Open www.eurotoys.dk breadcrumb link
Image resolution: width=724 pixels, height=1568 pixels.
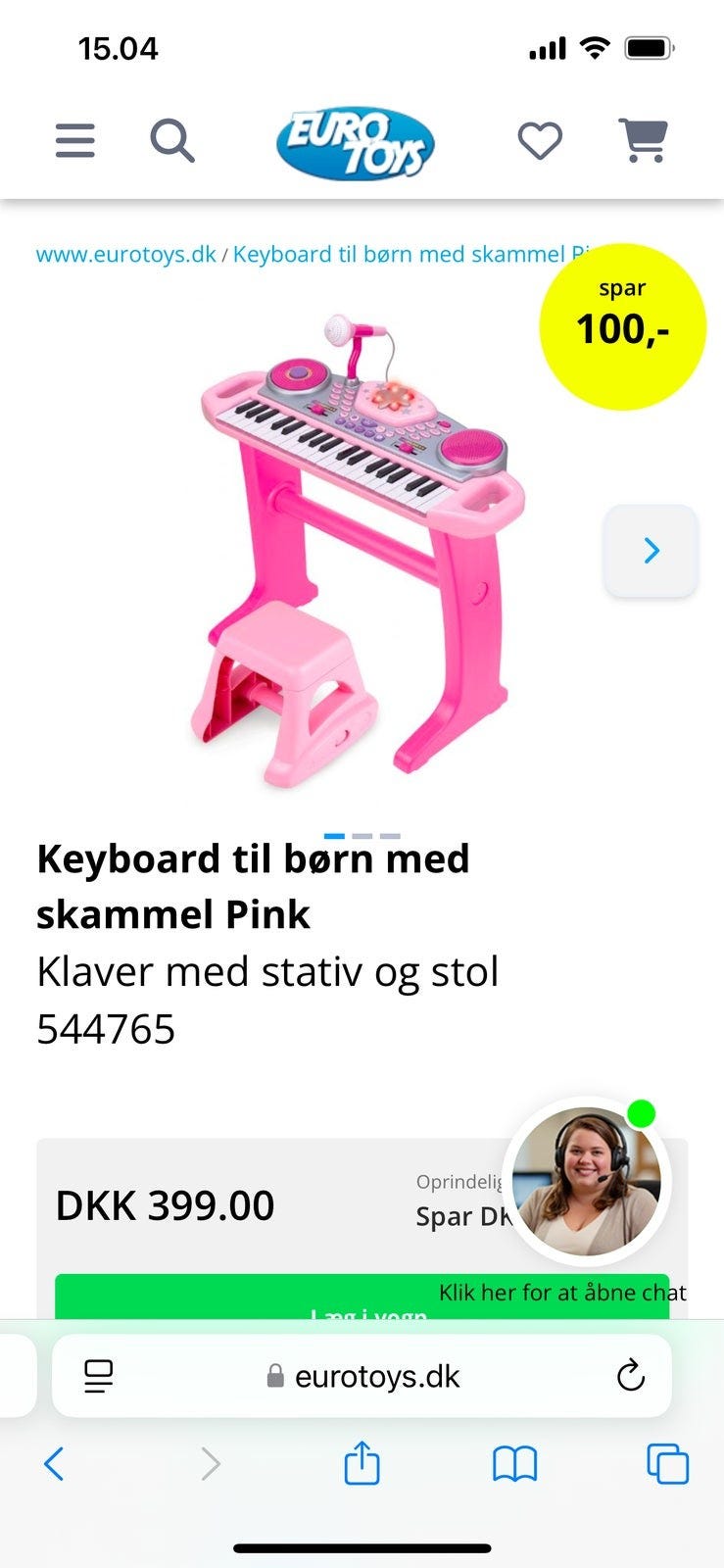click(x=126, y=255)
